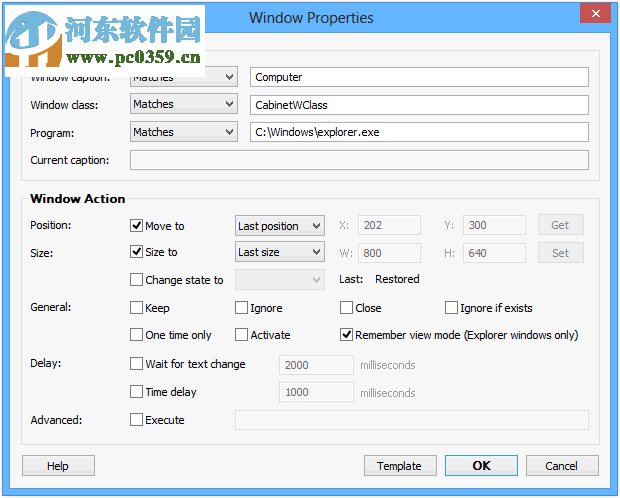Click the Execute command text field
Screen dimensions: 620x498
pyautogui.click(x=412, y=420)
